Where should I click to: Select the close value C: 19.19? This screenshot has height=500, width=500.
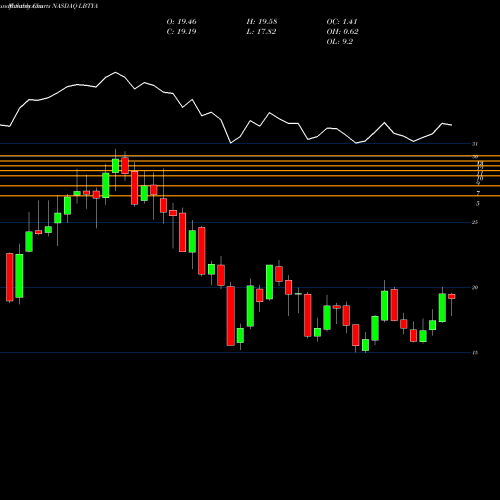pos(181,32)
